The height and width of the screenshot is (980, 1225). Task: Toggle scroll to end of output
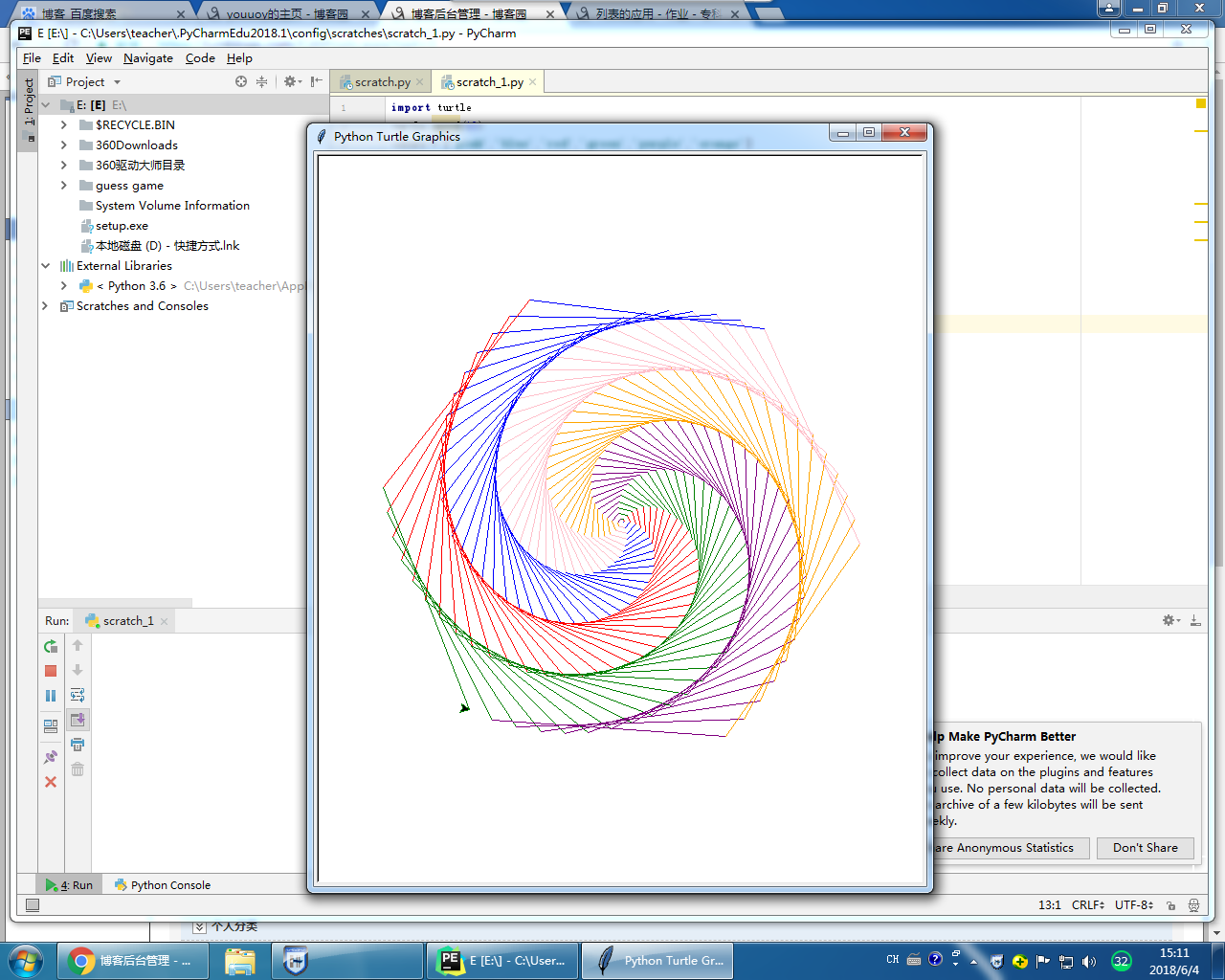(78, 720)
